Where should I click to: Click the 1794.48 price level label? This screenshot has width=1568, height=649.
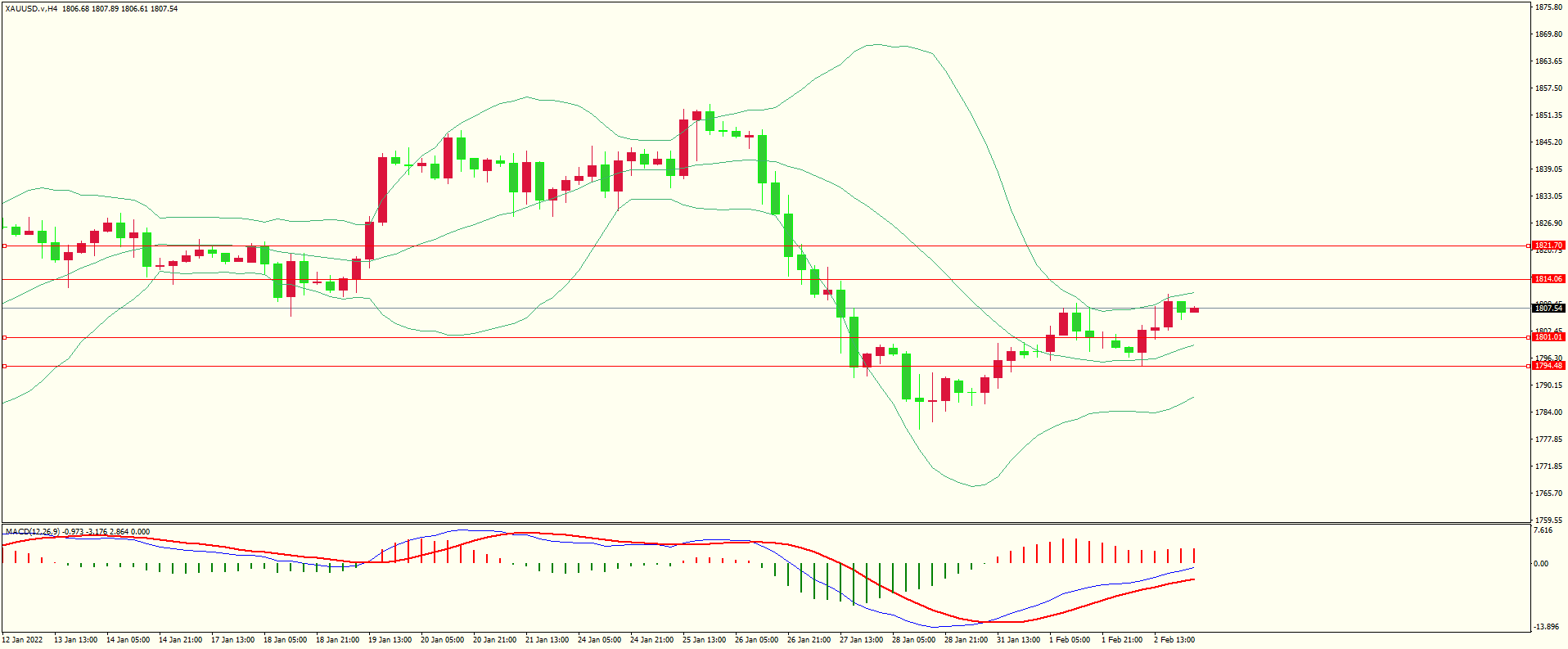pos(1548,366)
